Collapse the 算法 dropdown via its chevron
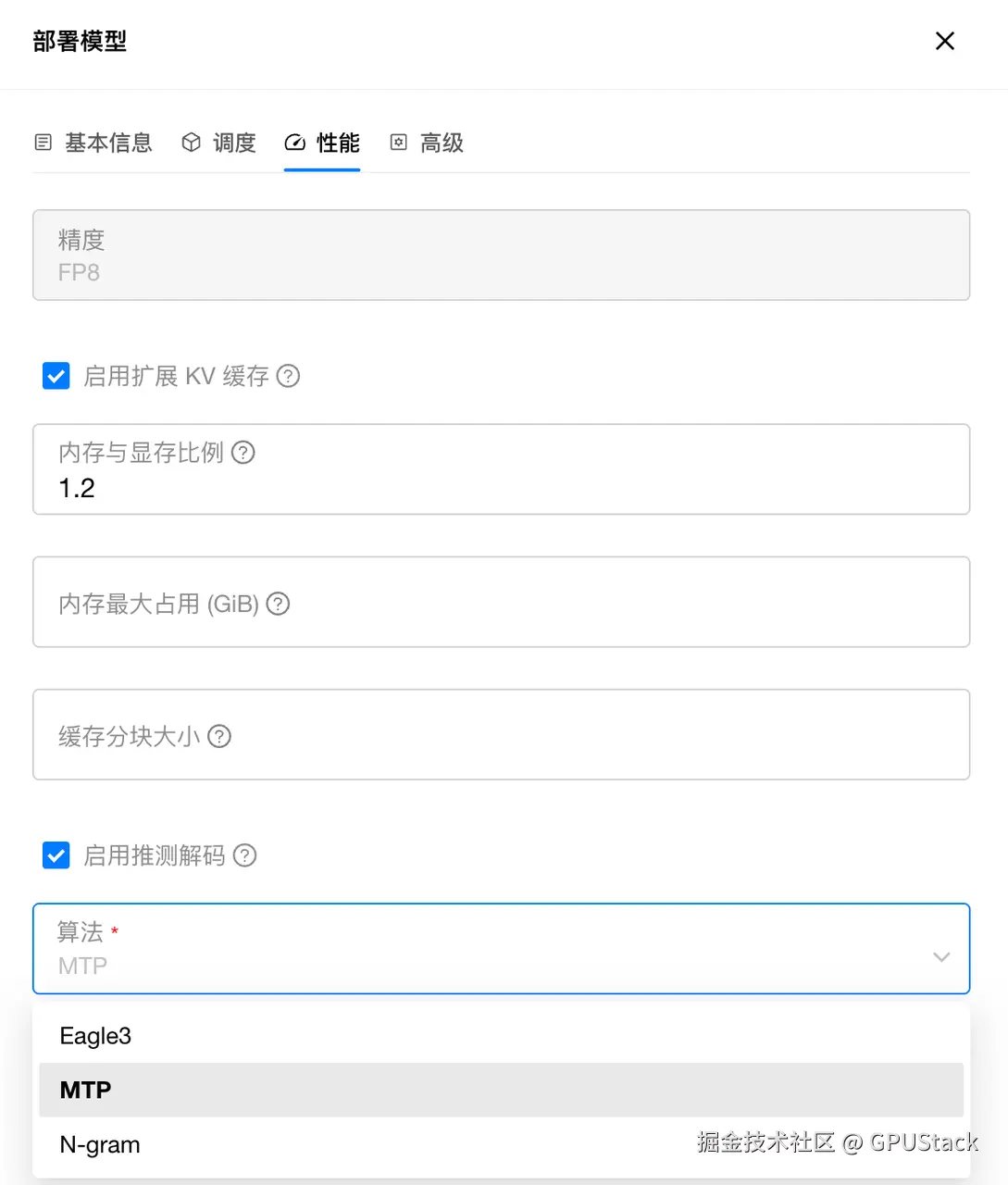1008x1185 pixels. [941, 957]
